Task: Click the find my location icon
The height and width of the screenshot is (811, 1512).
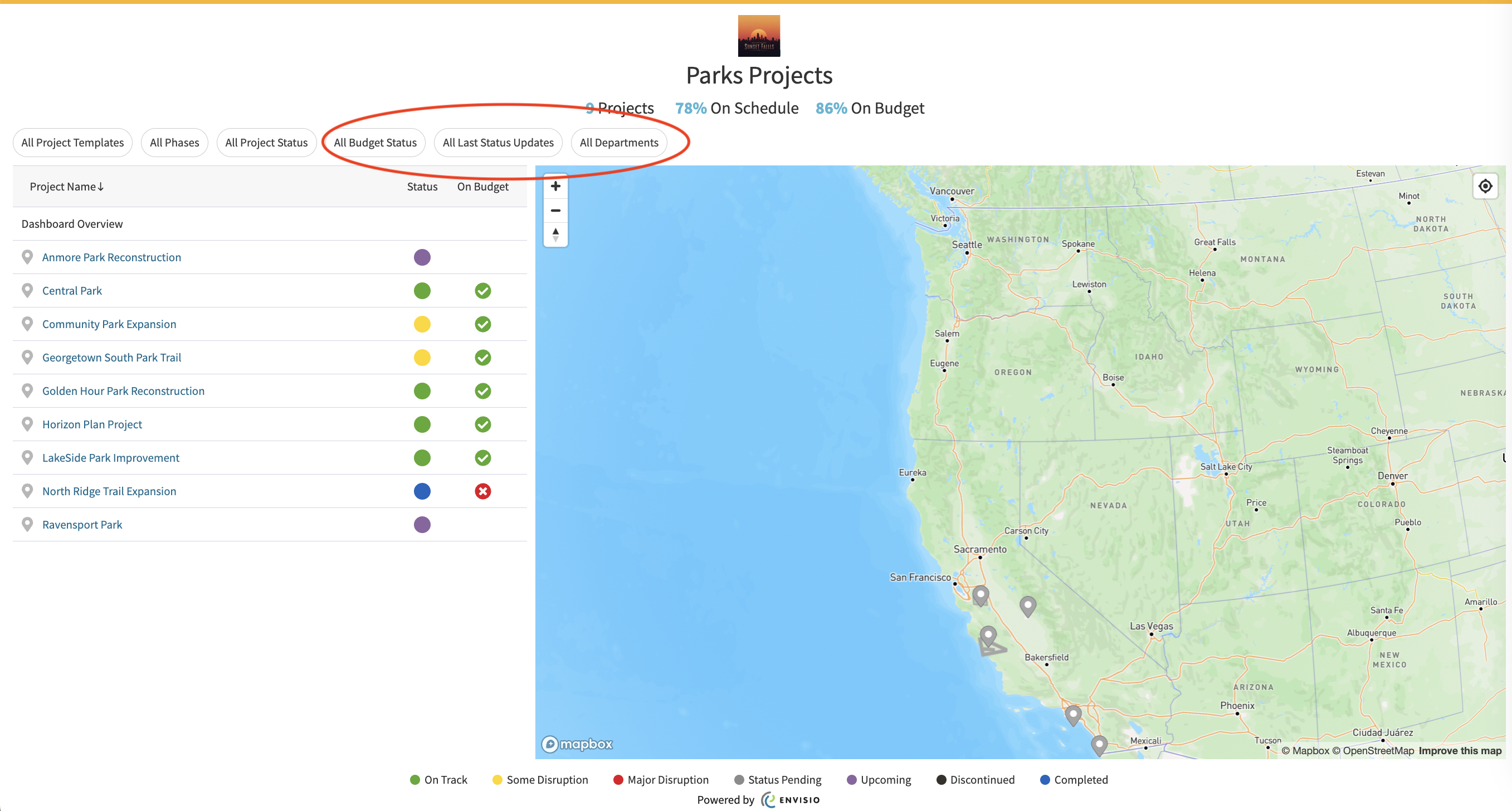Action: coord(1485,187)
